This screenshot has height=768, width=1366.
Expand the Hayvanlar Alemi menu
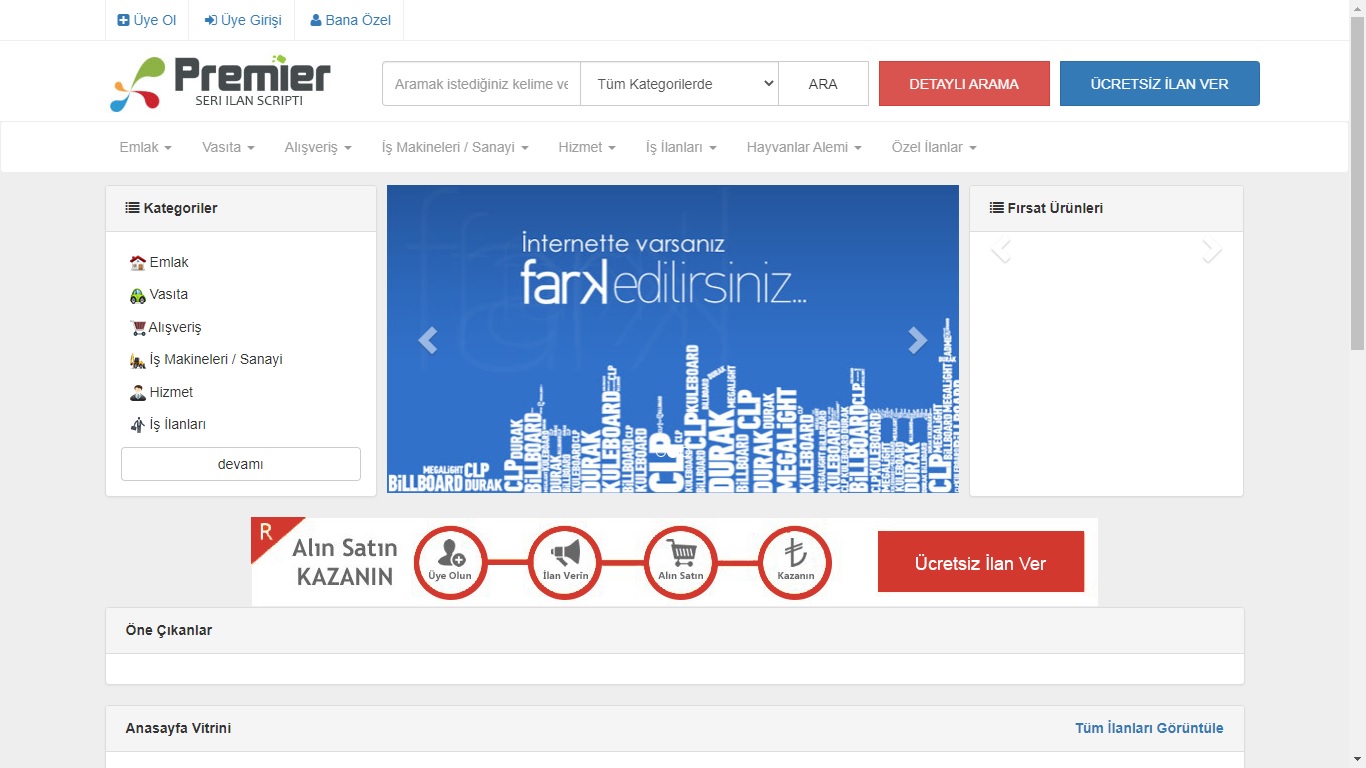[803, 146]
